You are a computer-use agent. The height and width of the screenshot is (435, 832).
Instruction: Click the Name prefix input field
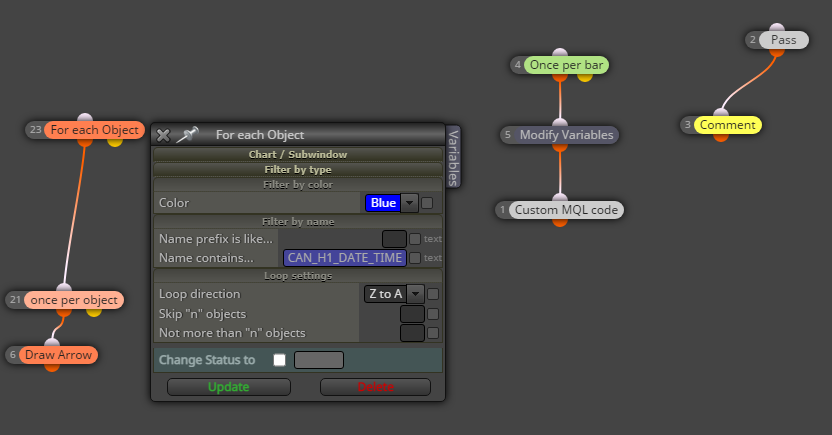pos(394,239)
